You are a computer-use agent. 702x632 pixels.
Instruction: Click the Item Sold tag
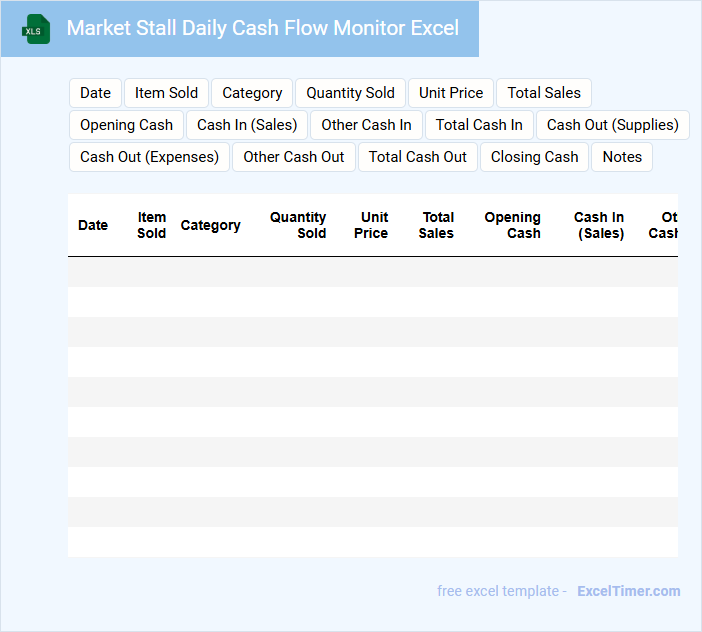click(x=166, y=93)
